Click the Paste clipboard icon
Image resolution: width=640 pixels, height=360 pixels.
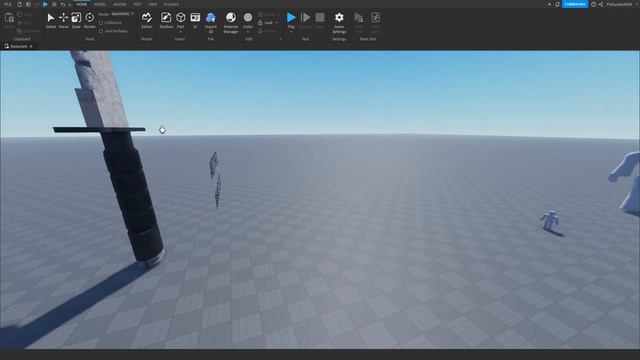9,18
